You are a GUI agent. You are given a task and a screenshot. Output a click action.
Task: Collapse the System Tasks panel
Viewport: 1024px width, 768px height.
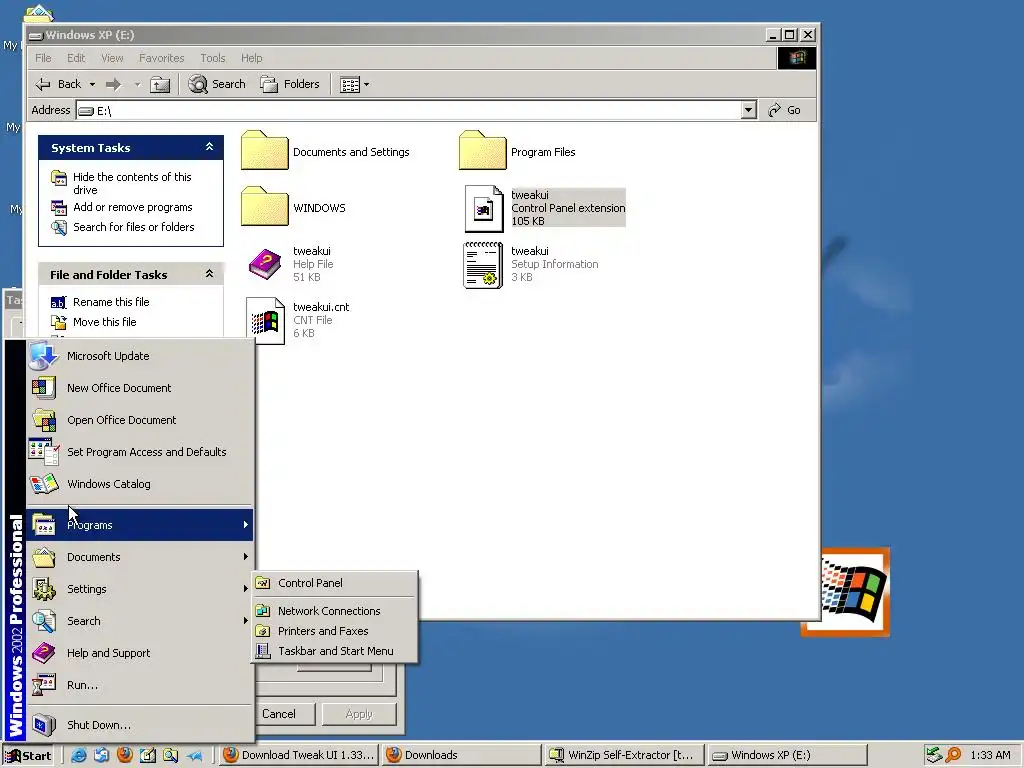coord(210,147)
